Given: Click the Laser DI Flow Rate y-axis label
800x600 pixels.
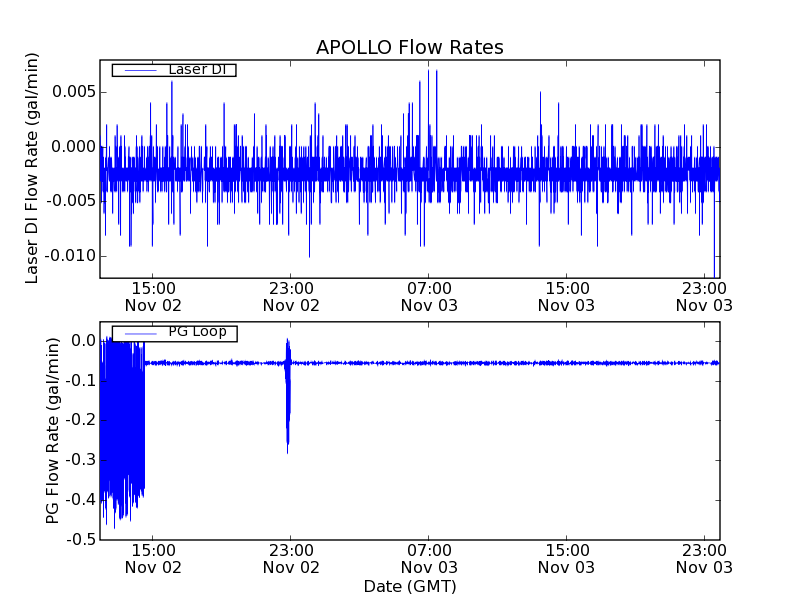Looking at the screenshot, I should point(32,170).
